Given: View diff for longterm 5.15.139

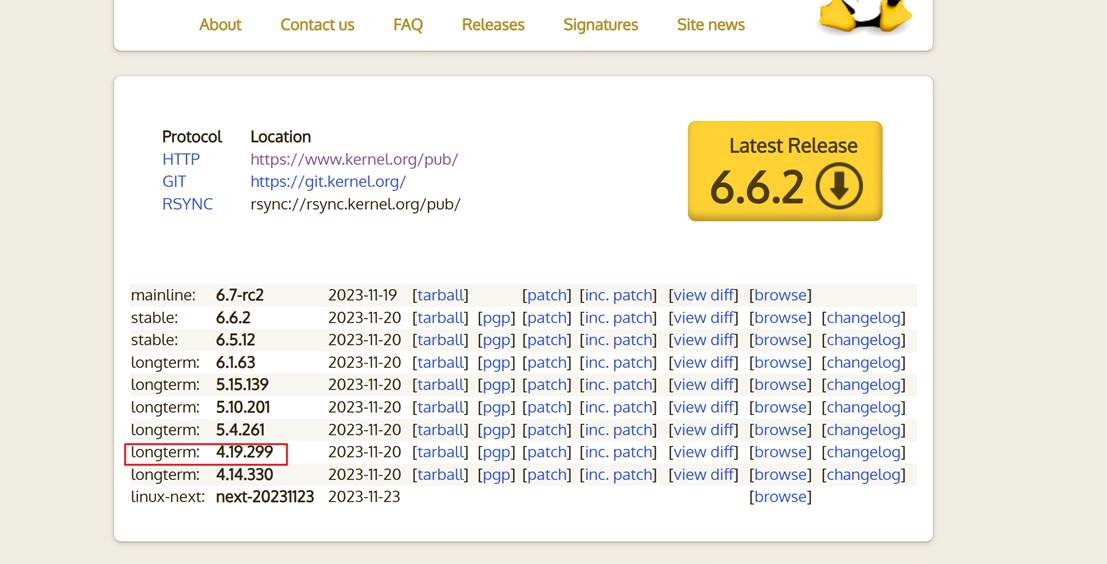Looking at the screenshot, I should (703, 385).
